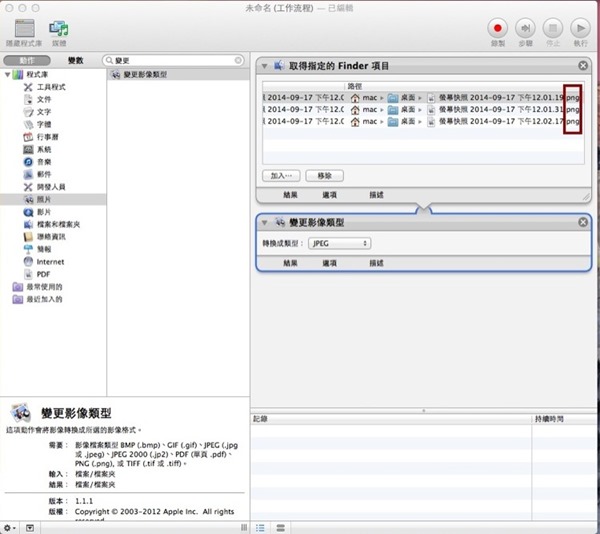Click the 停止 (Stop) toolbar icon
This screenshot has height=534, width=600.
pyautogui.click(x=553, y=29)
